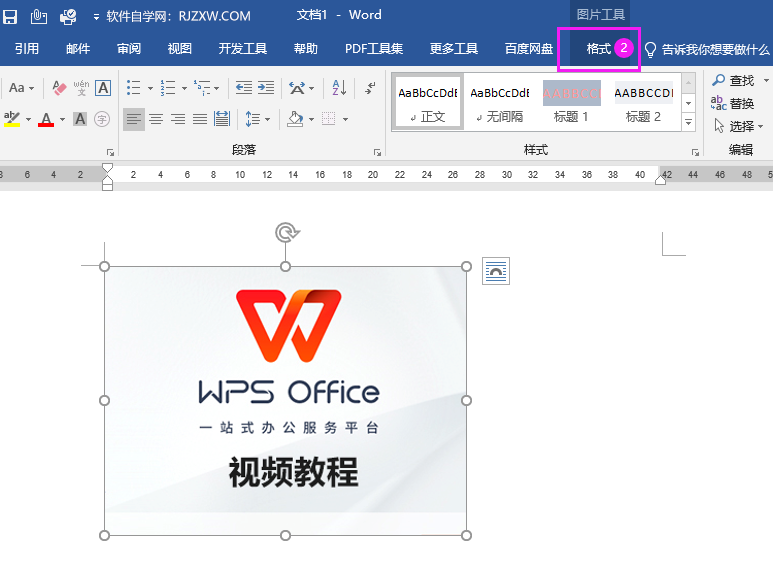
Task: Toggle center alignment
Action: tap(156, 119)
